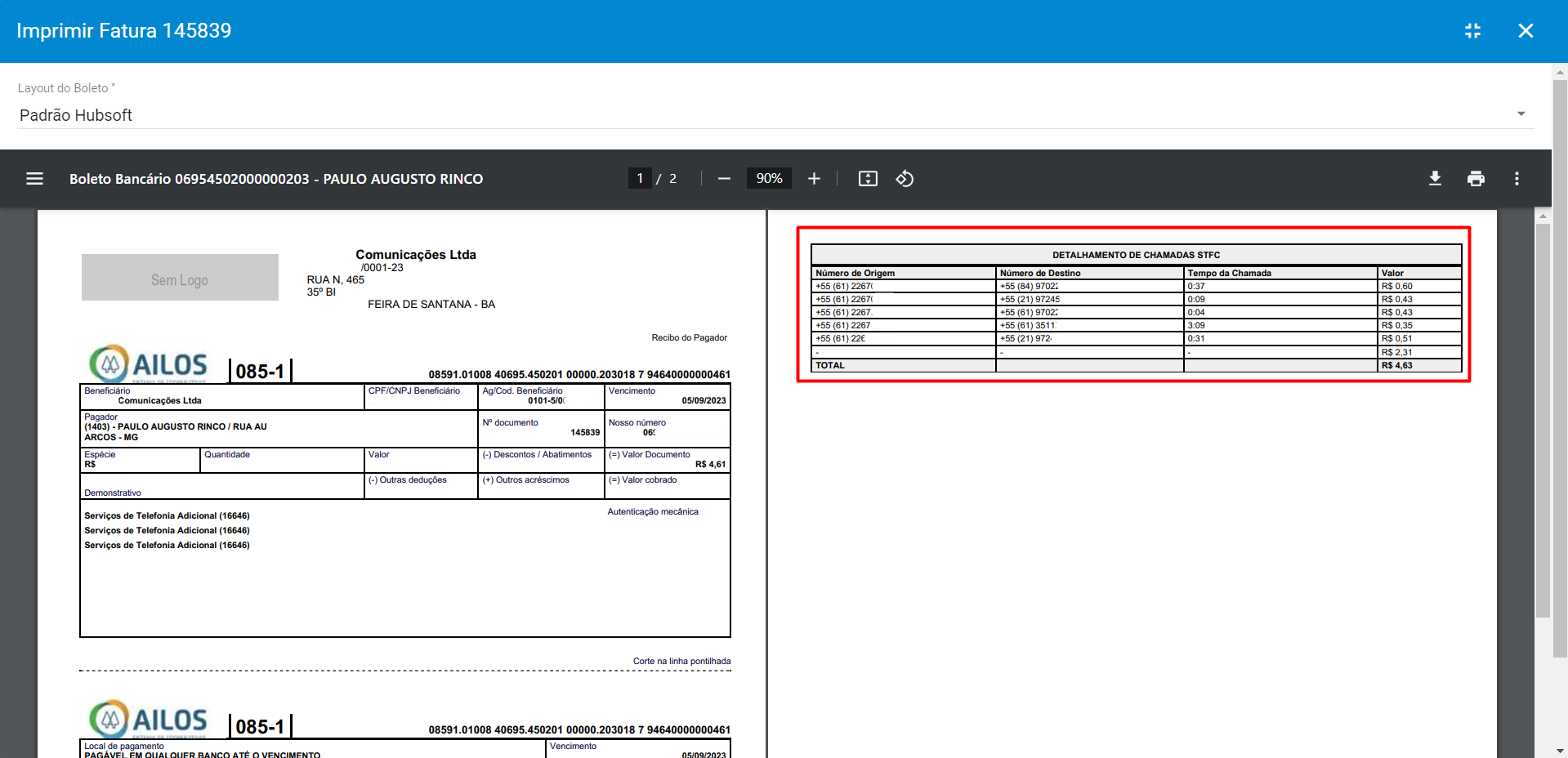Click the Comunicações Ltda company heading

click(x=416, y=254)
